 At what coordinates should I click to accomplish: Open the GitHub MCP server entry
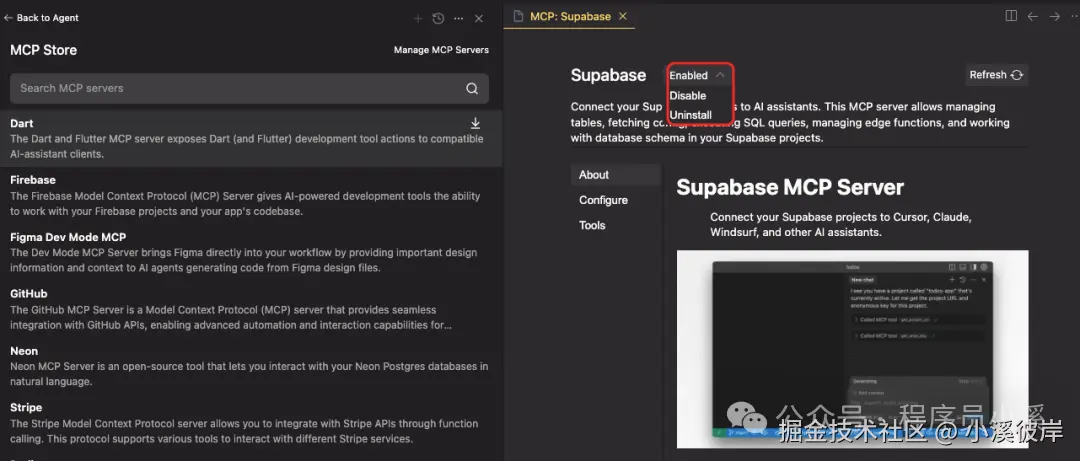[x=251, y=309]
